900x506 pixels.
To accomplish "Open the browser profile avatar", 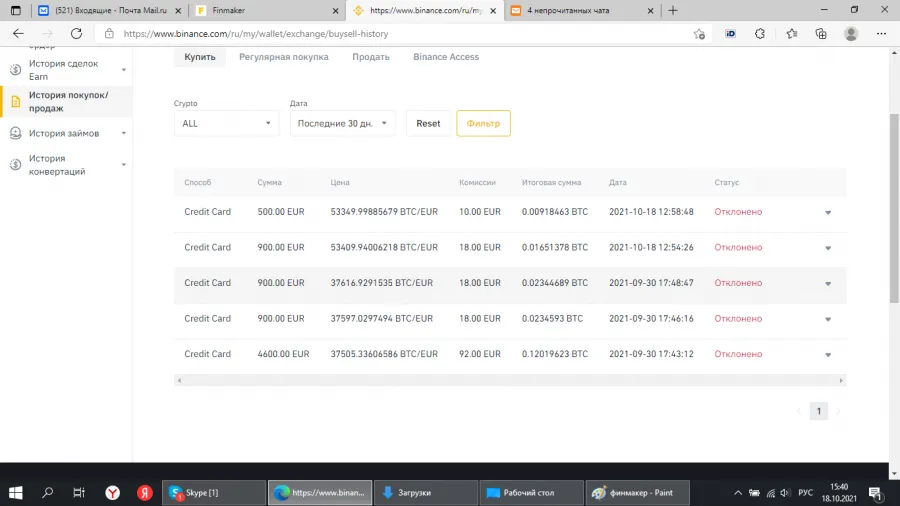I will (851, 34).
